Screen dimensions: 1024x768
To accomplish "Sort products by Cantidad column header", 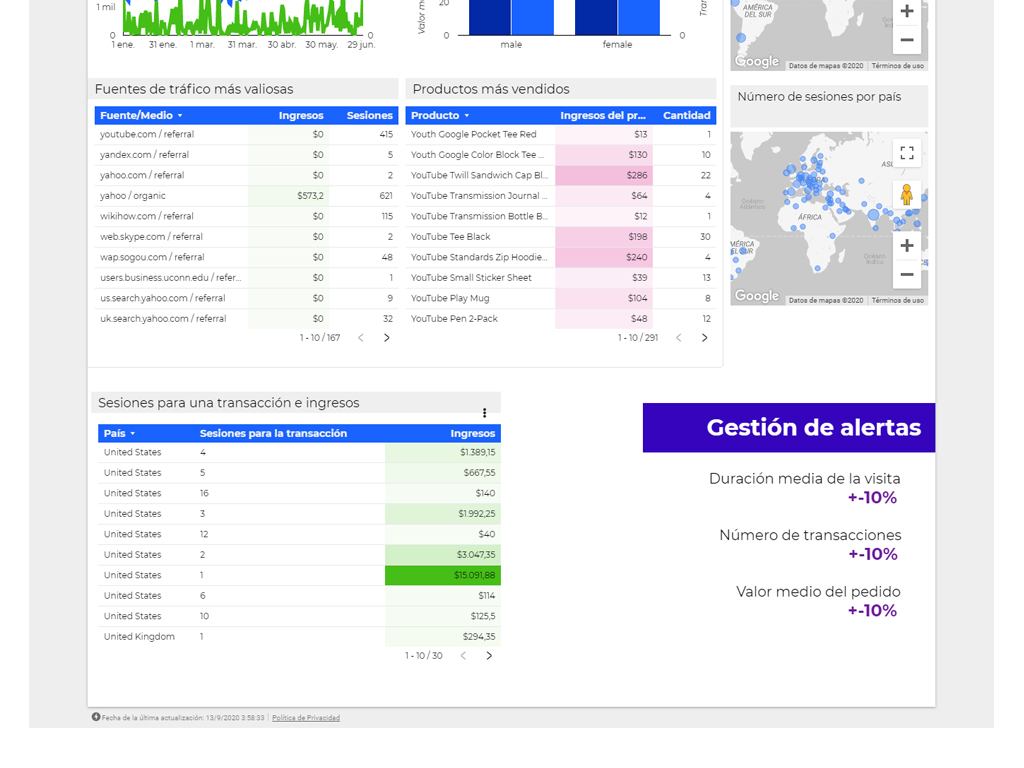I will (x=686, y=116).
